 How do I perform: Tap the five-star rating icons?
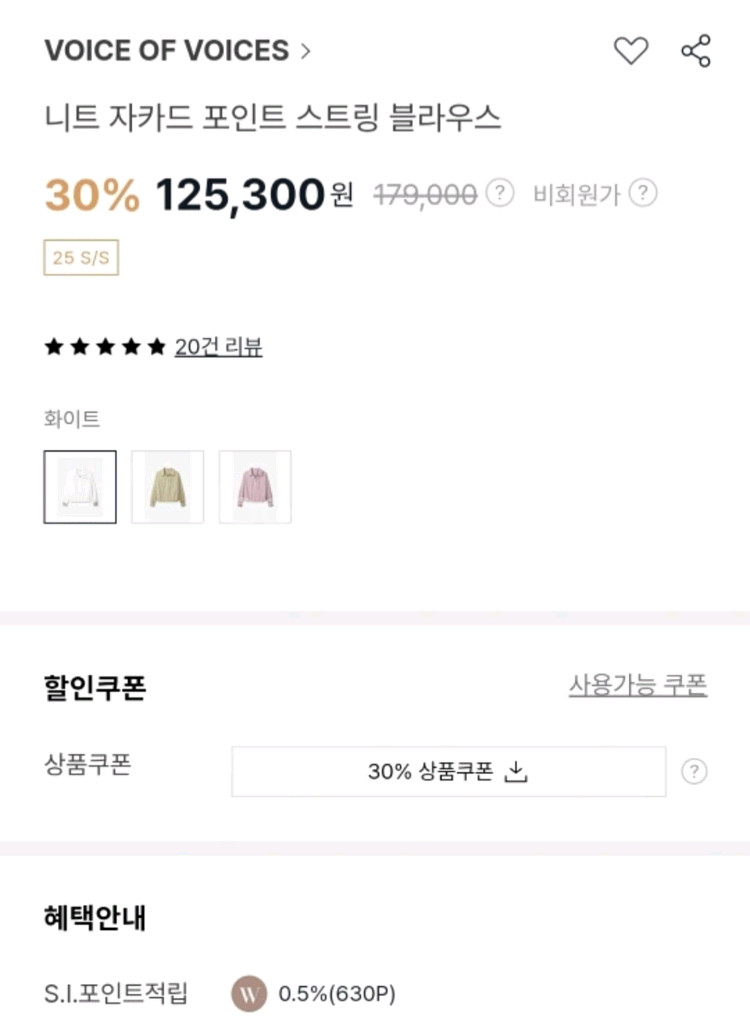pos(104,347)
